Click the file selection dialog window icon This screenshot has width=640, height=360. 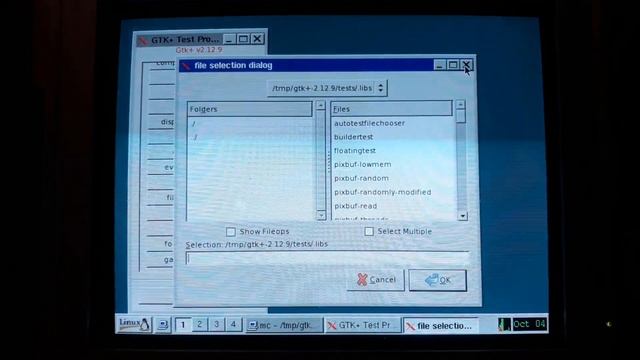coord(186,66)
